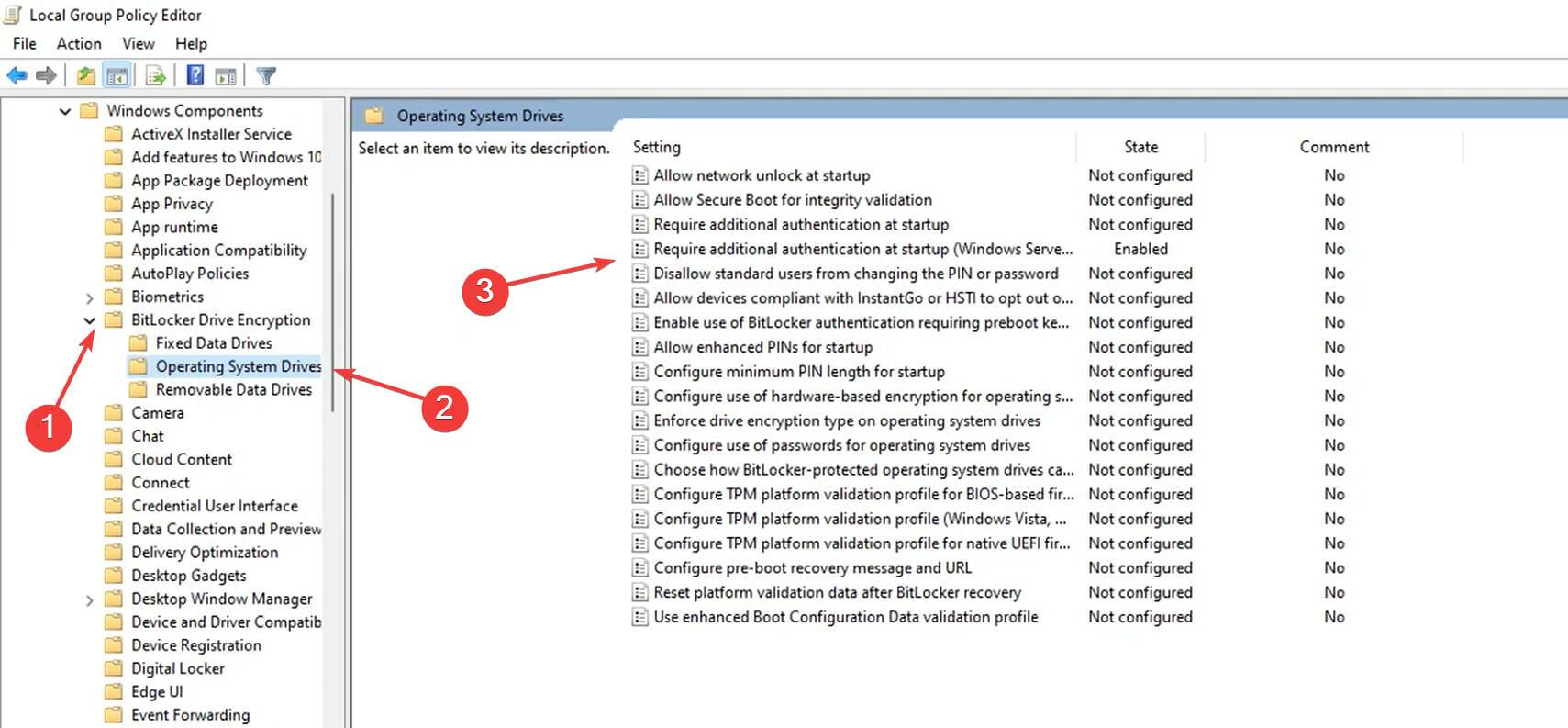This screenshot has height=728, width=1568.
Task: Toggle show/hide action pane icon
Action: [226, 75]
